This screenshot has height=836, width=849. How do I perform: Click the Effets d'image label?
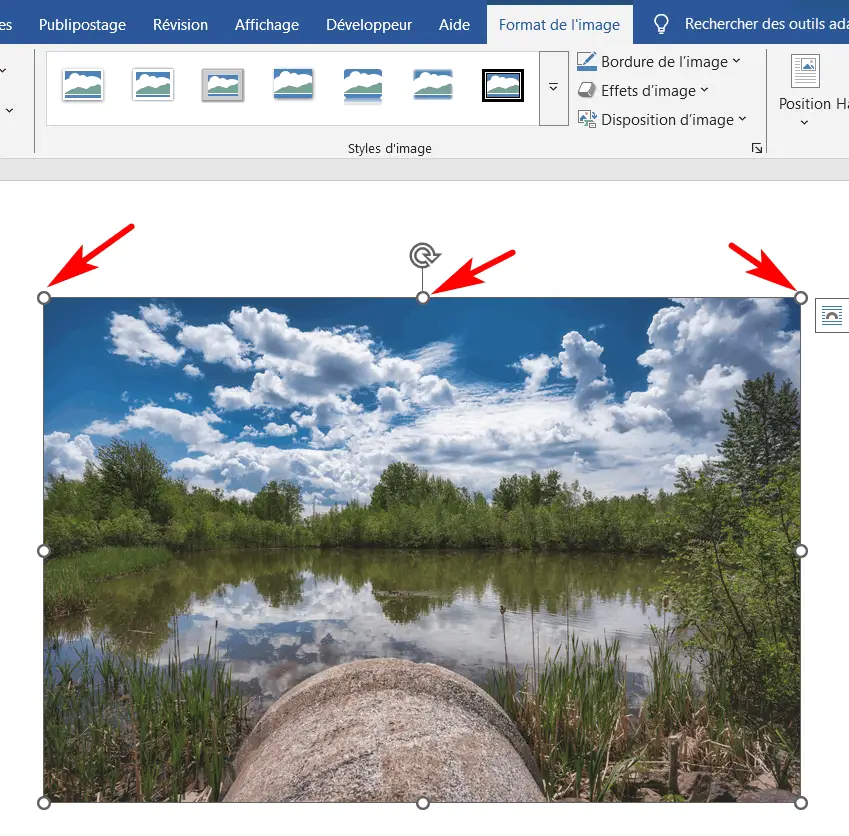coord(648,90)
